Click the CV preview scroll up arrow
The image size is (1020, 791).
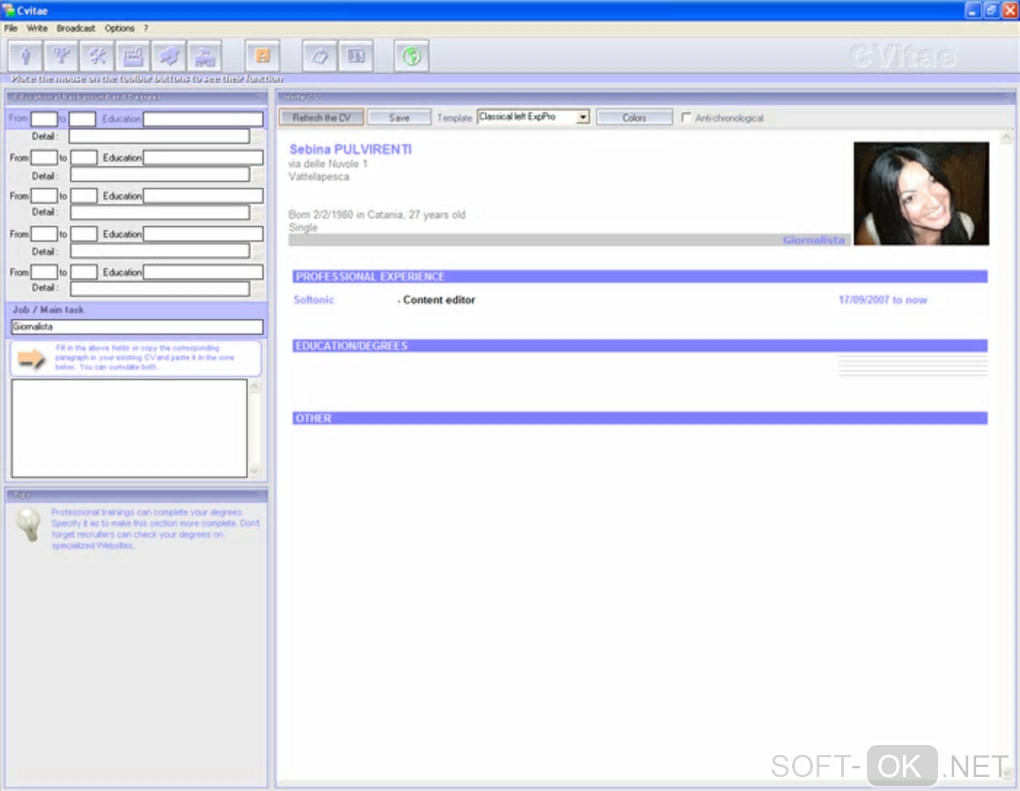[1006, 137]
